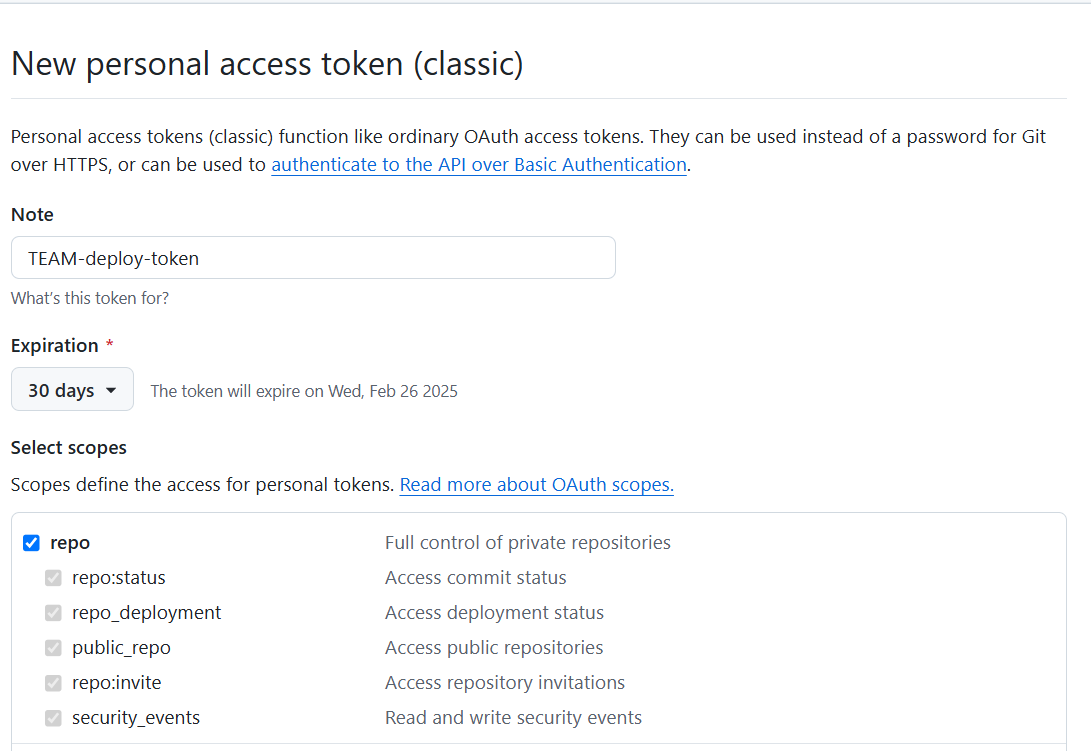Click inside the Note input field

[313, 257]
